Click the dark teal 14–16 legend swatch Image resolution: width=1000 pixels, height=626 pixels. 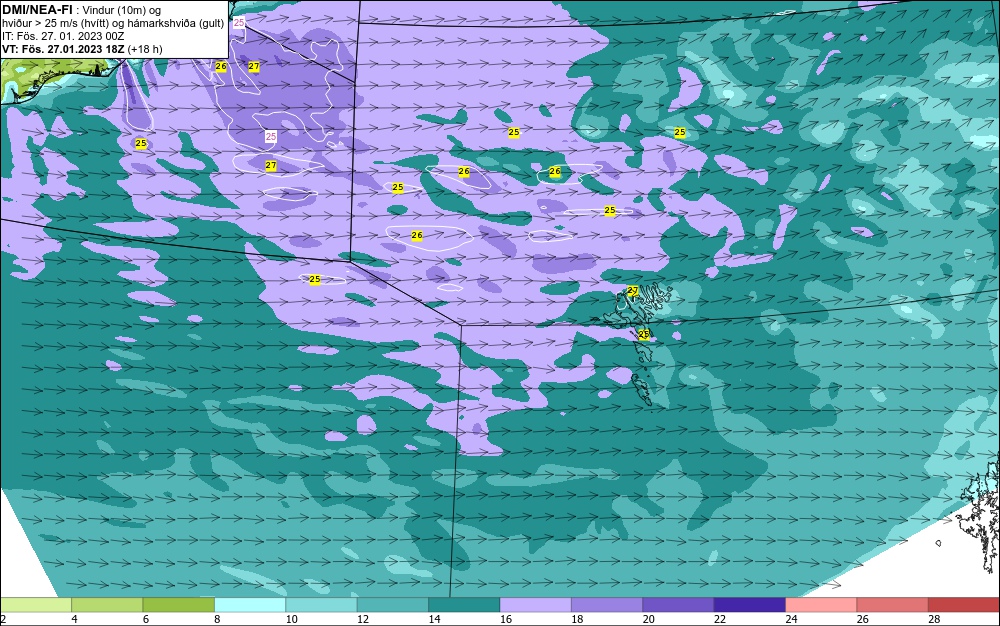tap(464, 605)
